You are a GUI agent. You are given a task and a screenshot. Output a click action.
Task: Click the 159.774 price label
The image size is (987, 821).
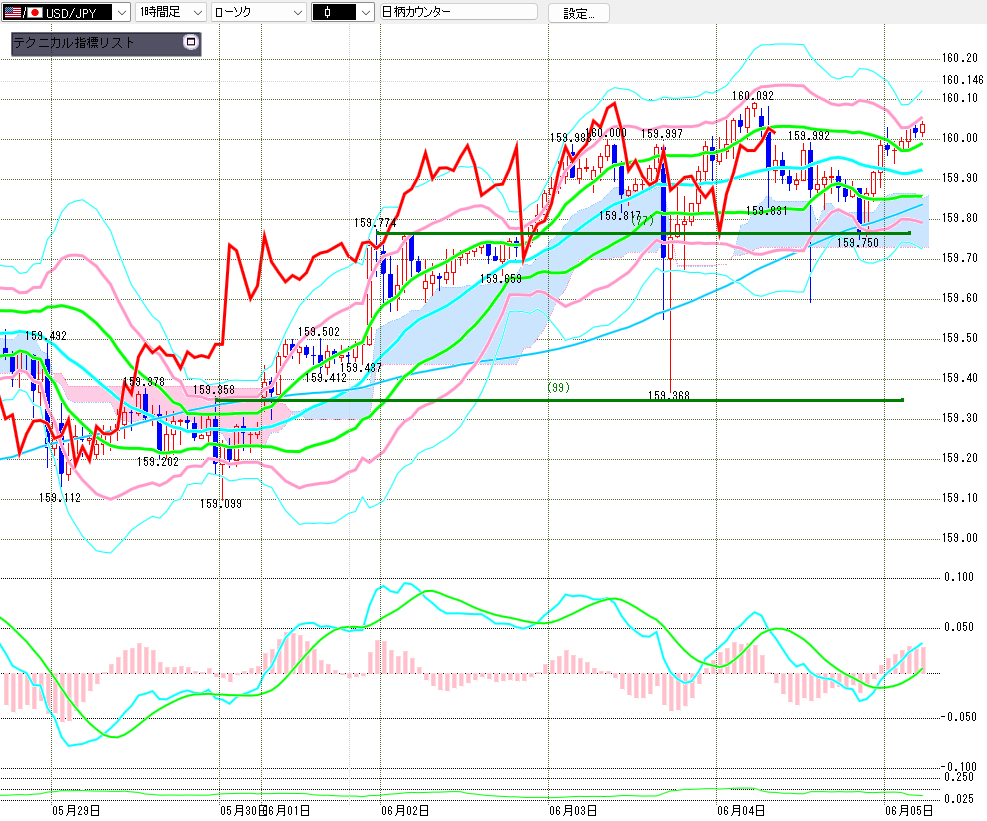pyautogui.click(x=375, y=222)
